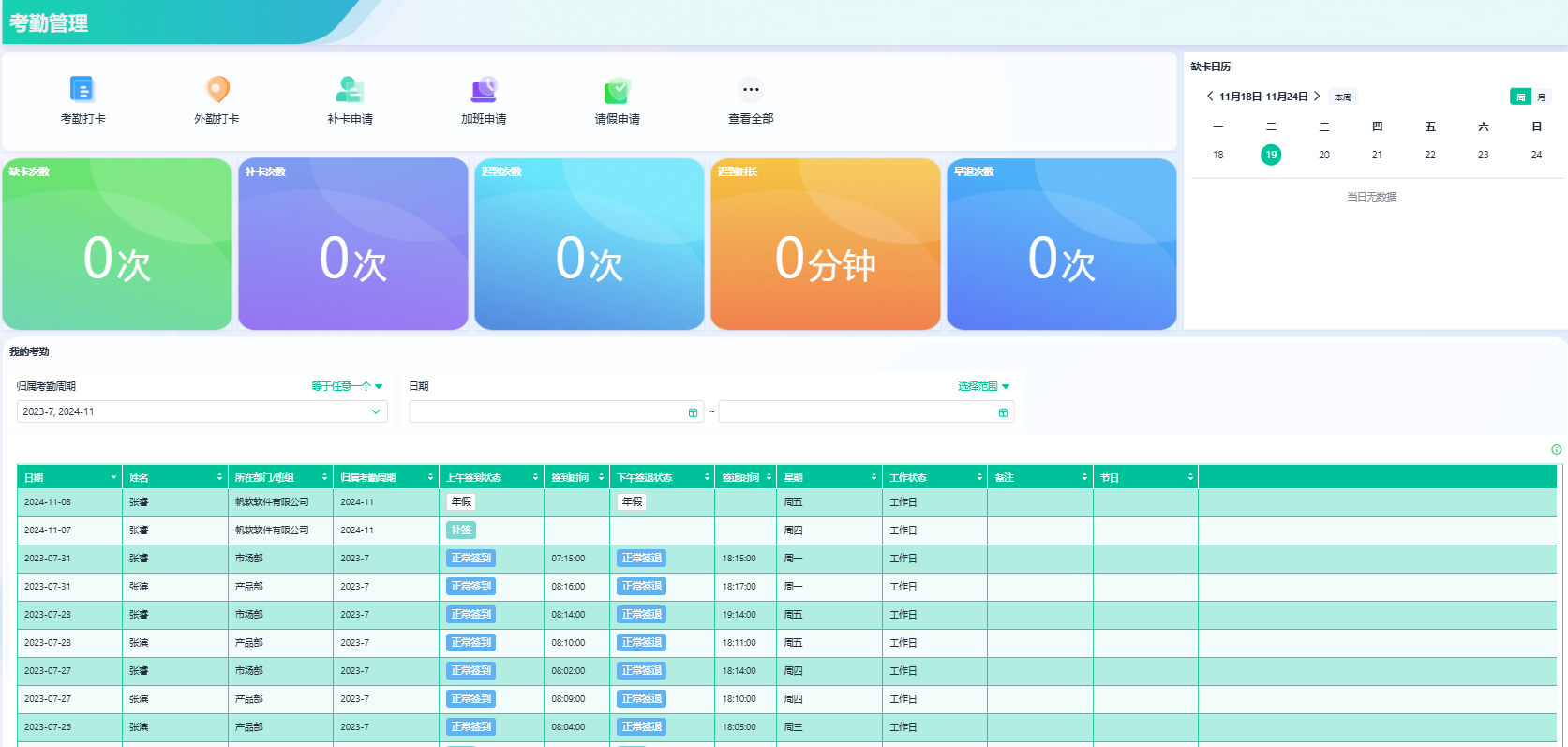Click the 正常签退 tag beside 19:14:00
The image size is (1568, 747).
tap(642, 615)
